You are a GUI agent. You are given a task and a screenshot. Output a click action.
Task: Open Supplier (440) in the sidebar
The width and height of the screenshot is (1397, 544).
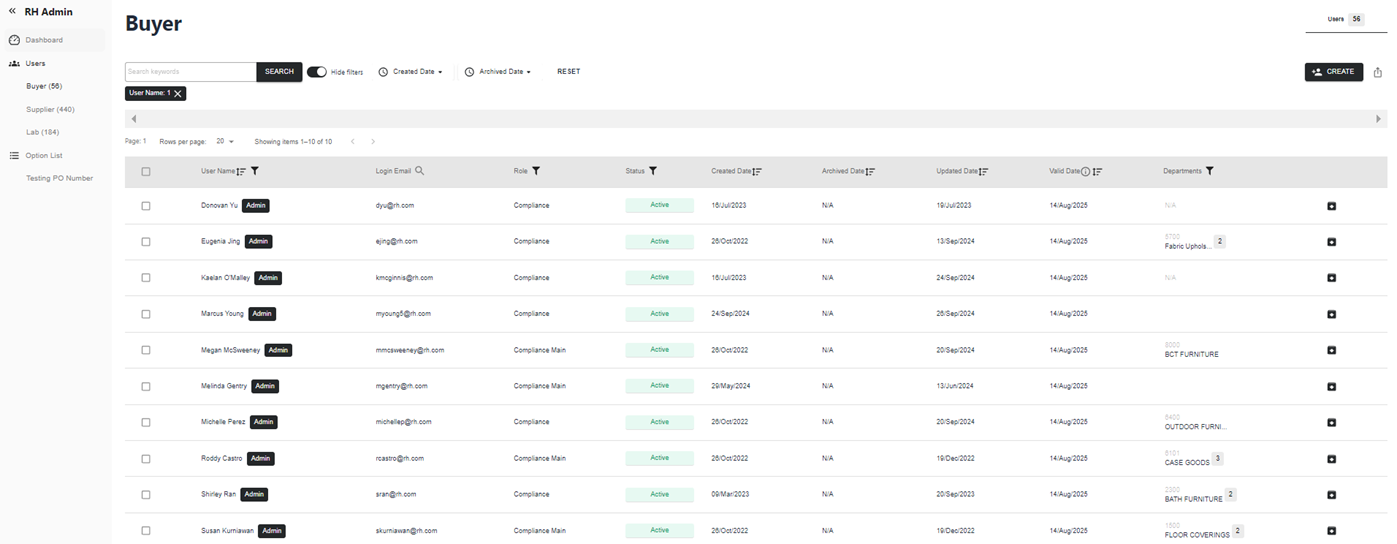50,109
